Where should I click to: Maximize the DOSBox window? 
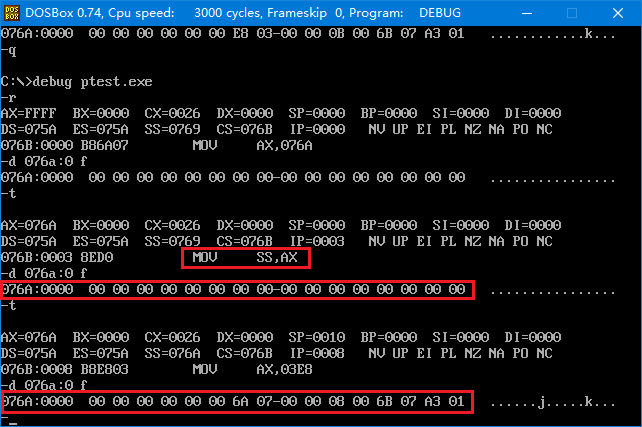[572, 13]
